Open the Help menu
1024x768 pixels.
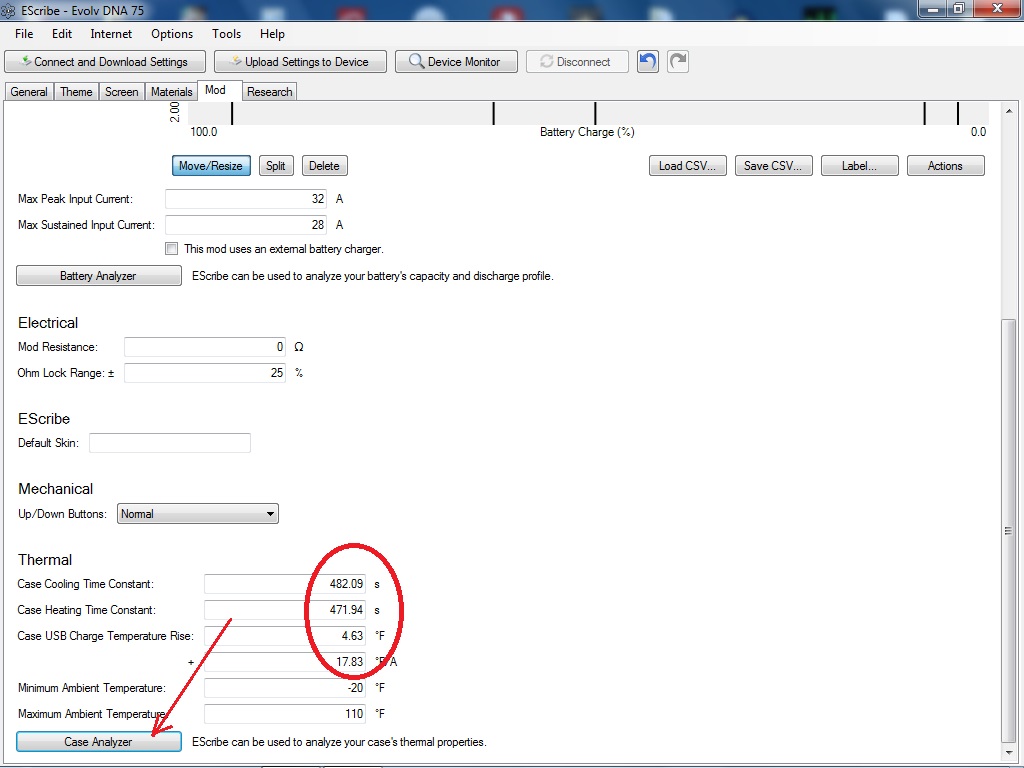tap(272, 34)
